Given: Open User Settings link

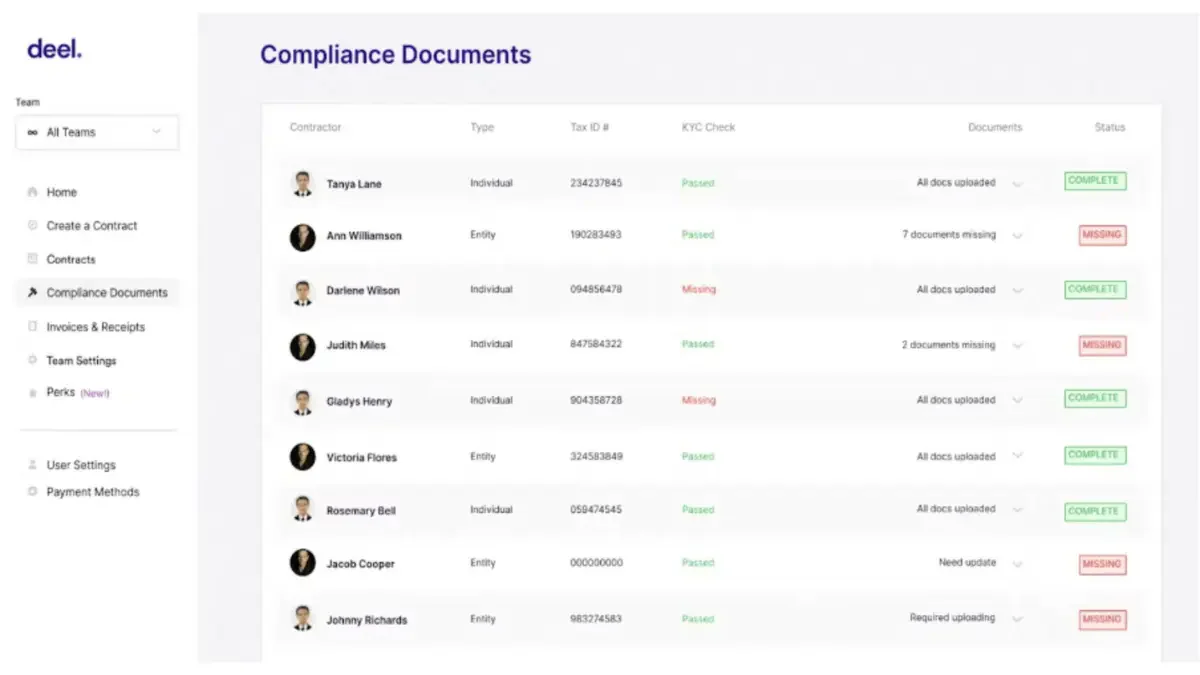Looking at the screenshot, I should pos(81,465).
